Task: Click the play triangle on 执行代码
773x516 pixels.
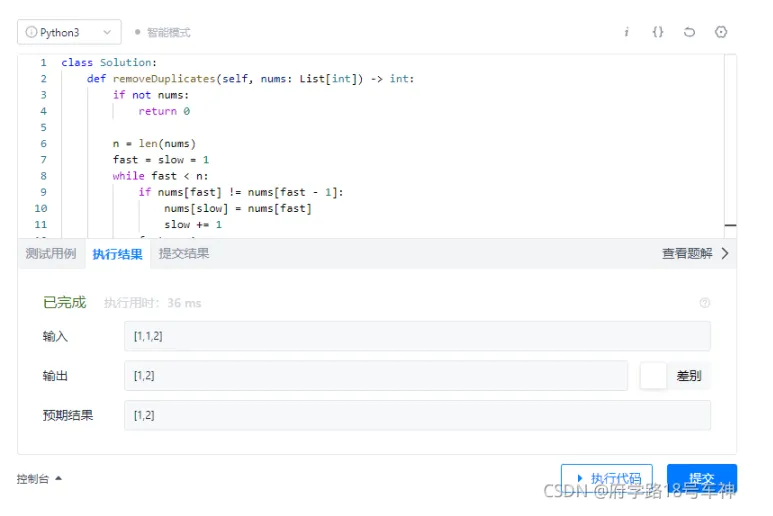Action: coord(580,479)
